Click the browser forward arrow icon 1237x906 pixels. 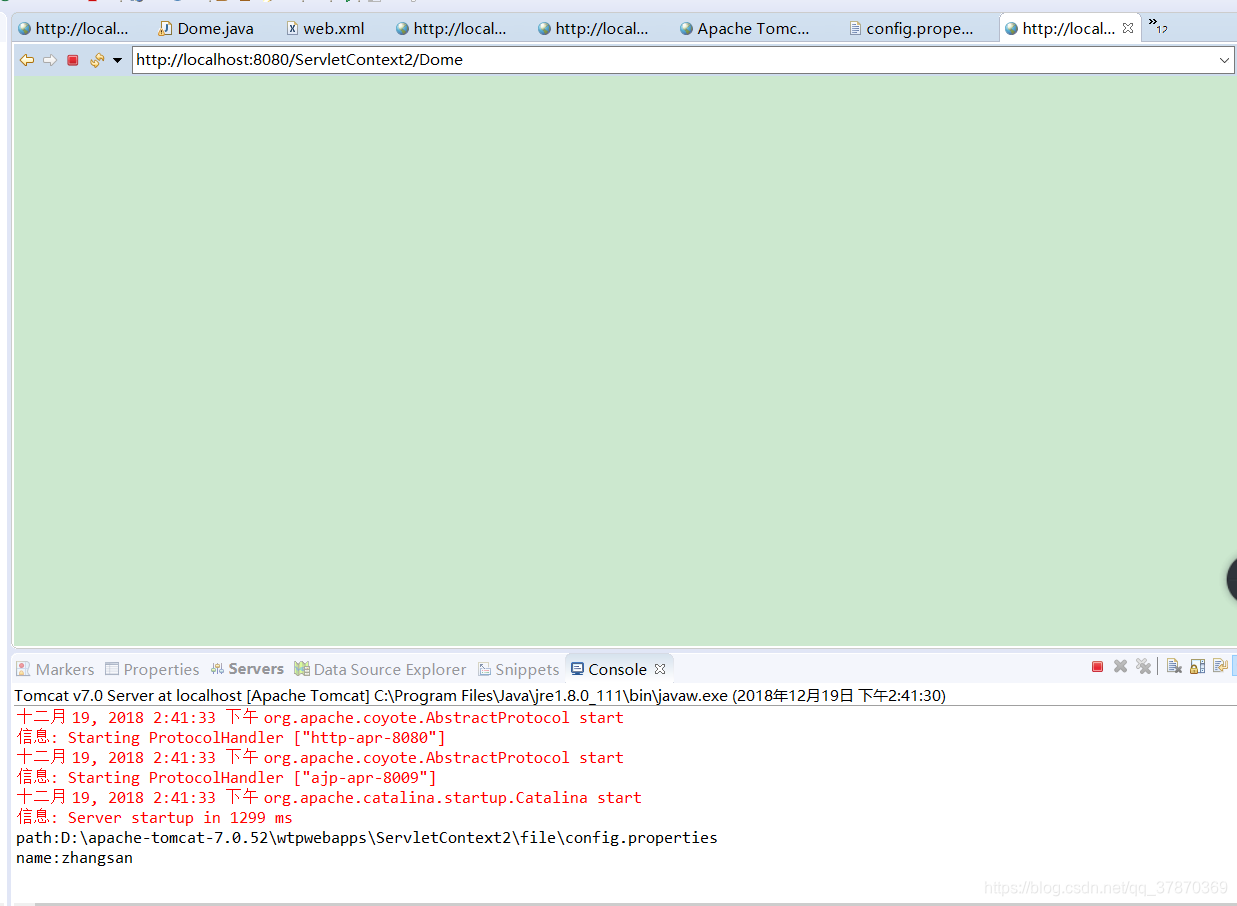(x=49, y=60)
